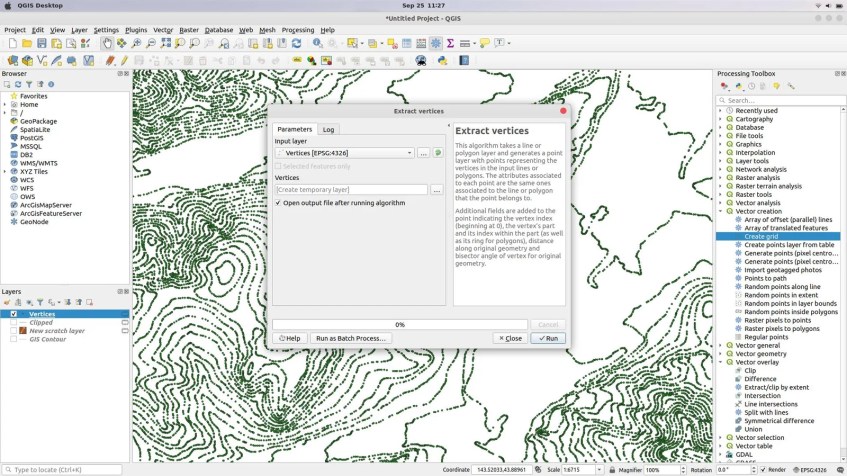
Task: Expand the XYZ Tiles browser item
Action: 5,171
